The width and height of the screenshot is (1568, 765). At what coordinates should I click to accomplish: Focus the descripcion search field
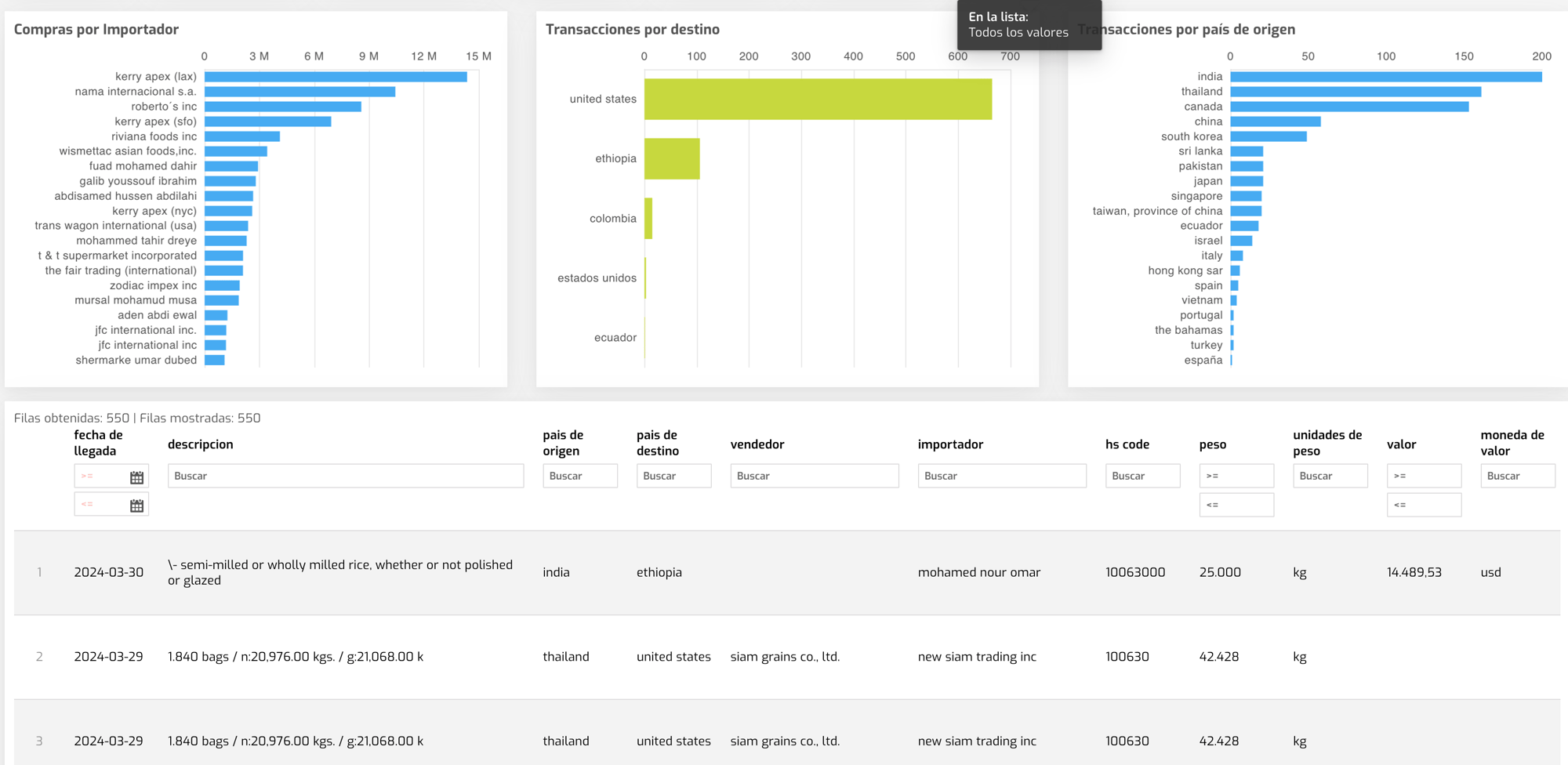(345, 476)
